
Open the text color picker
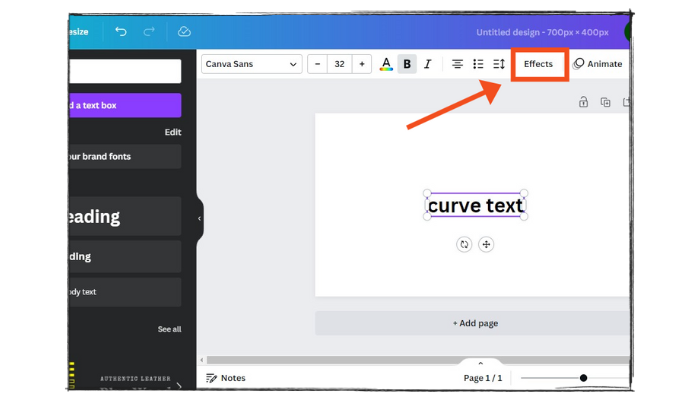pyautogui.click(x=386, y=64)
